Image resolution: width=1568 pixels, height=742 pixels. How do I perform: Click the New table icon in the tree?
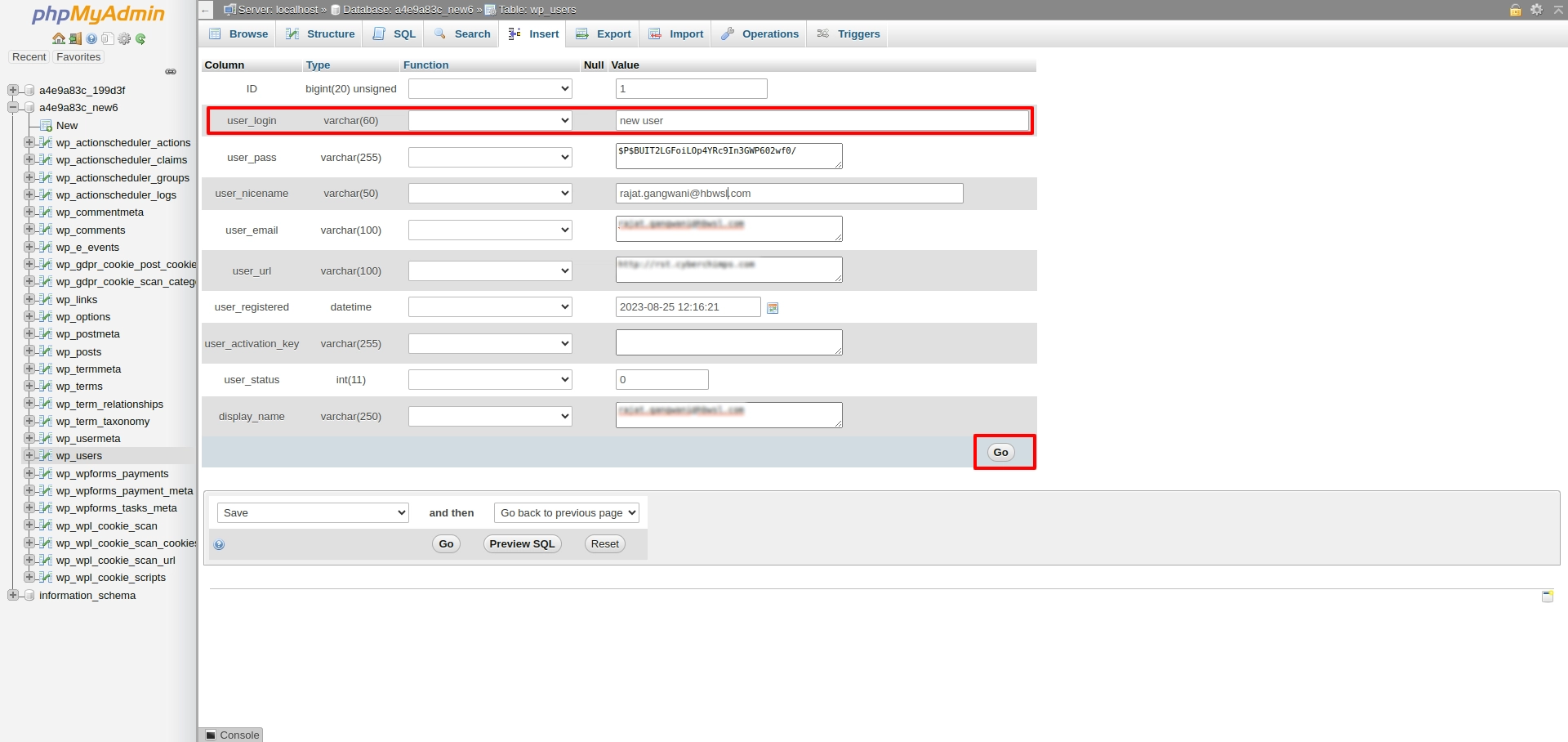click(x=46, y=125)
